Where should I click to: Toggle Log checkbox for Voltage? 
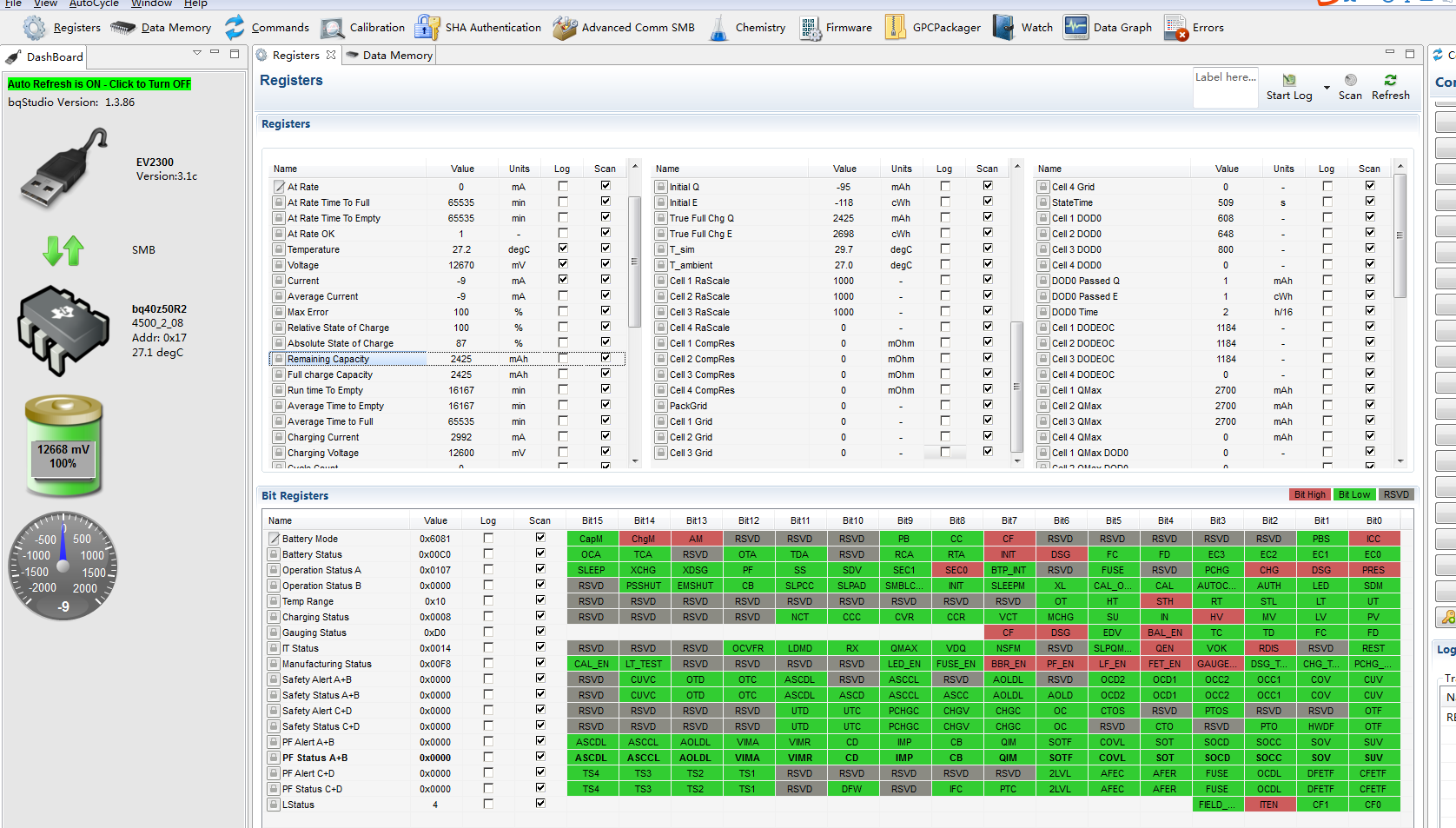[x=563, y=264]
